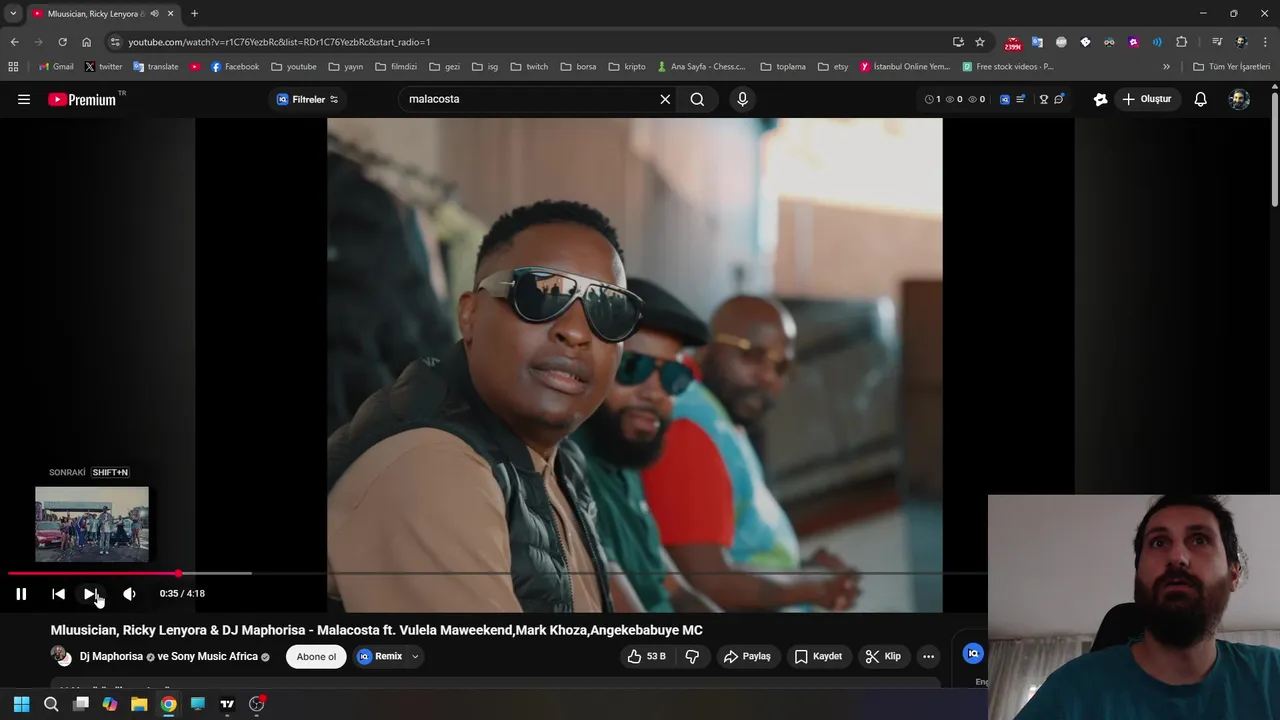Open the three-dot more actions menu

[929, 657]
